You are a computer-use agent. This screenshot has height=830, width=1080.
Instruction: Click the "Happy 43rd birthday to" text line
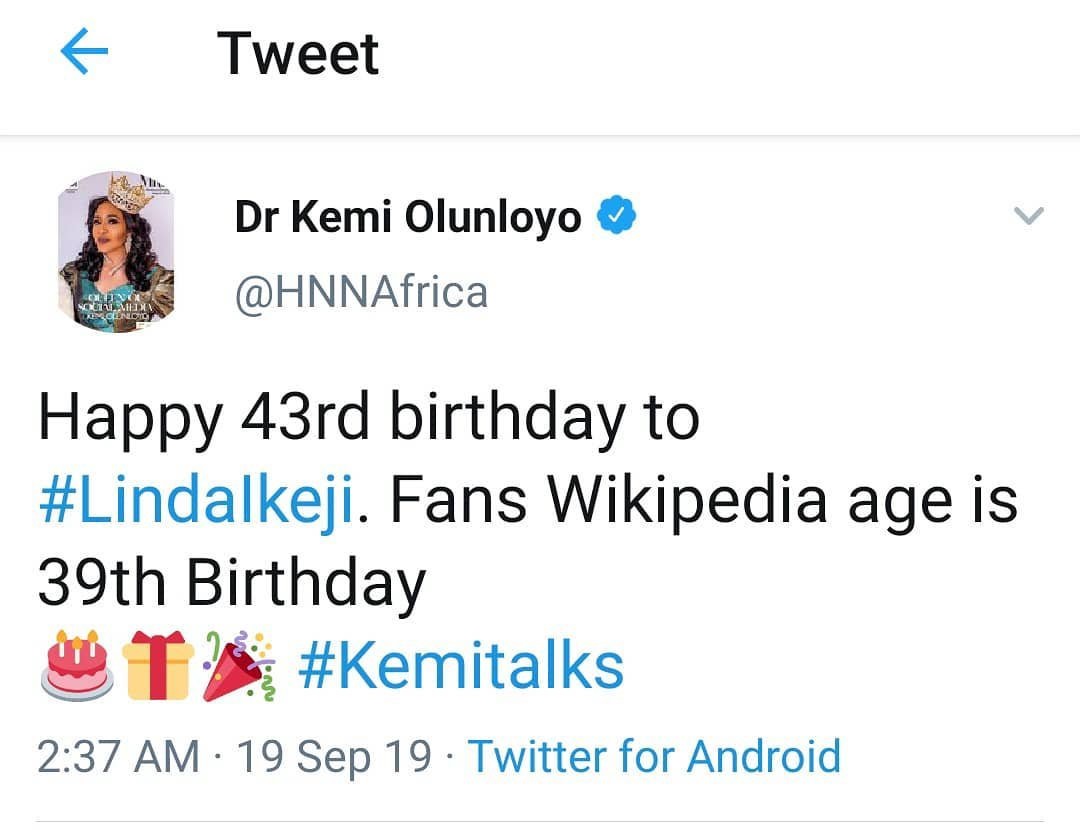pyautogui.click(x=368, y=418)
